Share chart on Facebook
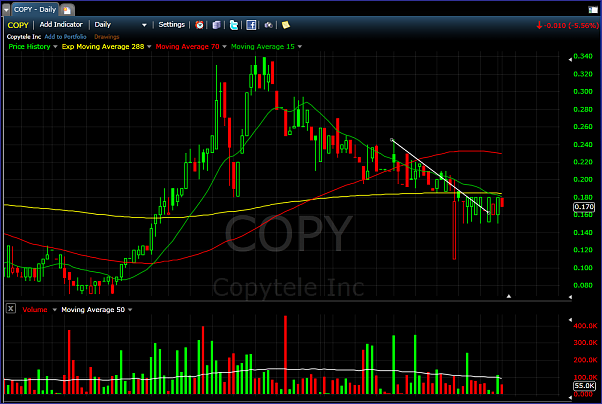 251,25
